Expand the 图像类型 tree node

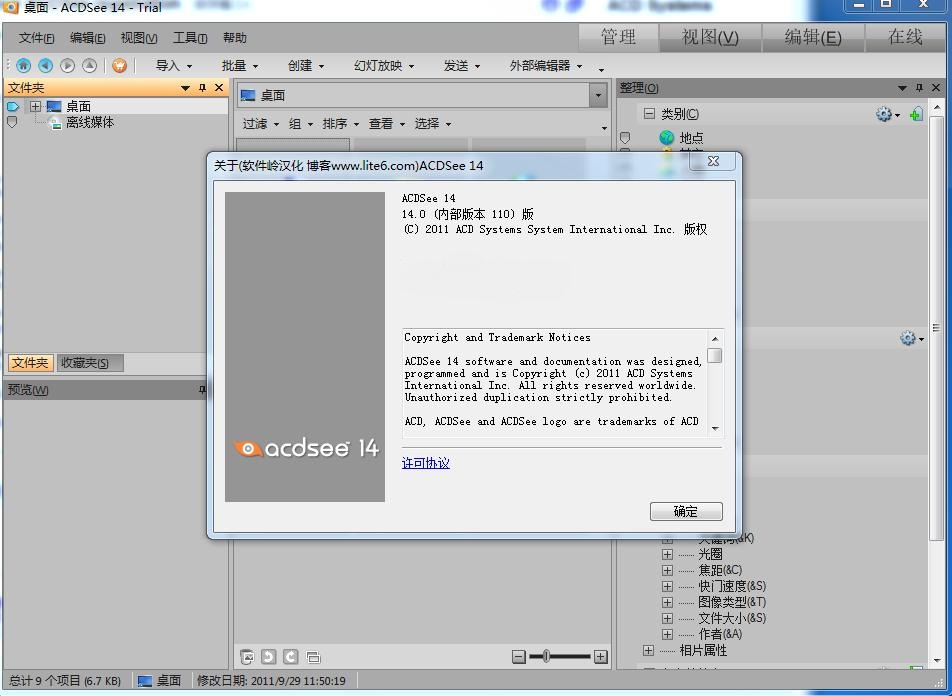667,602
